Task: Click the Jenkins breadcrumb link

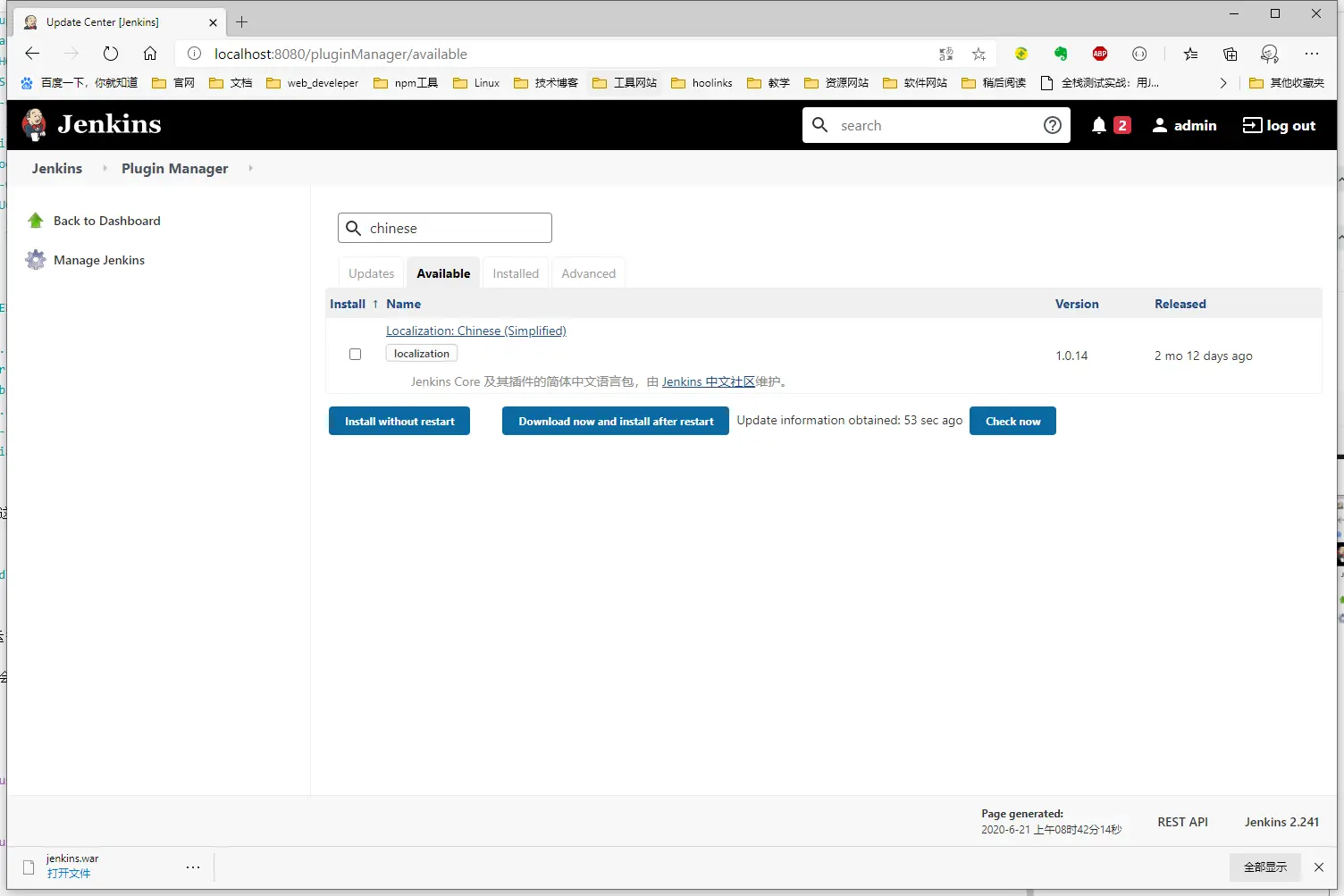Action: pos(57,168)
